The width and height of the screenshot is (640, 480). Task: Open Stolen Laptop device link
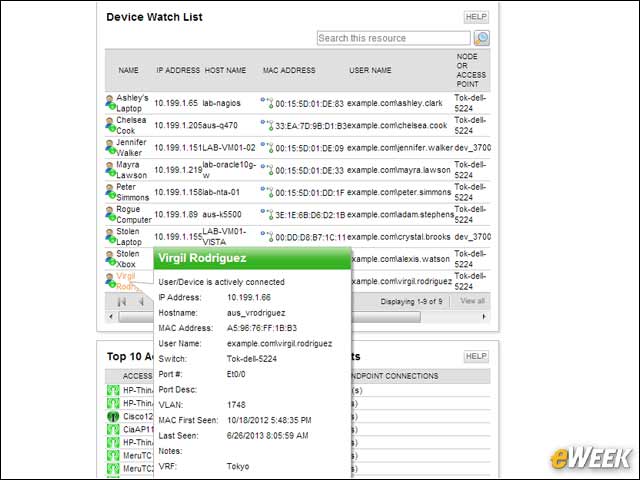click(x=129, y=236)
